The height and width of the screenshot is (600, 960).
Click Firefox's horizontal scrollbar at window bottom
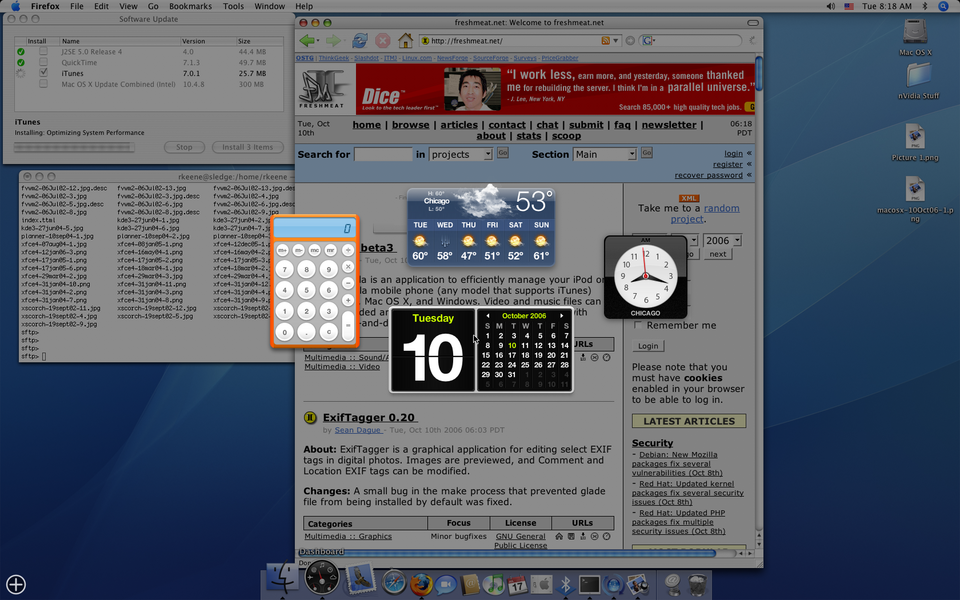click(506, 553)
